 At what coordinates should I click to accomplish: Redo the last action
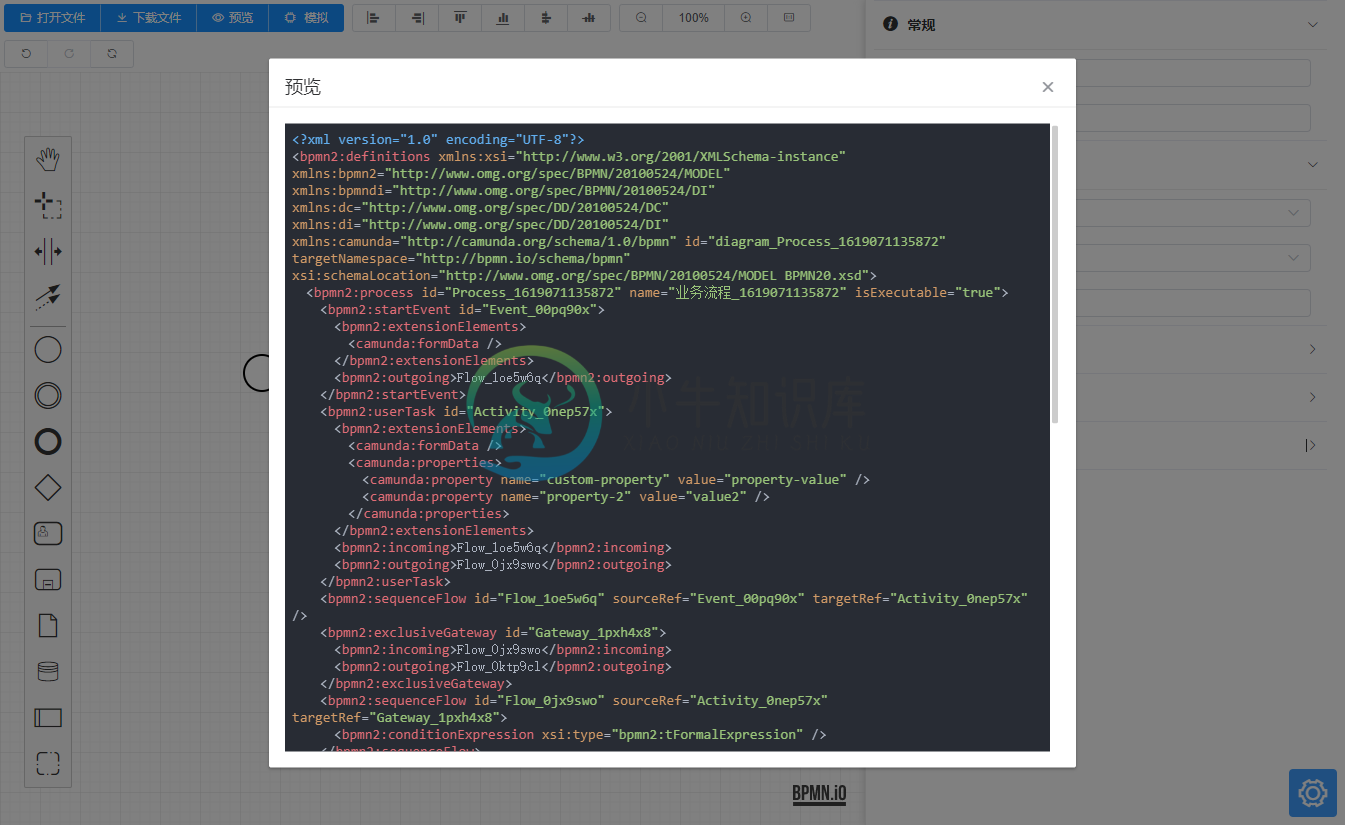(x=69, y=54)
